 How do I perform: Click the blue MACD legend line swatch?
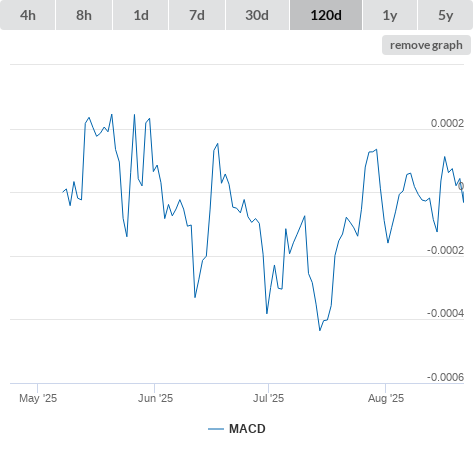click(x=216, y=429)
